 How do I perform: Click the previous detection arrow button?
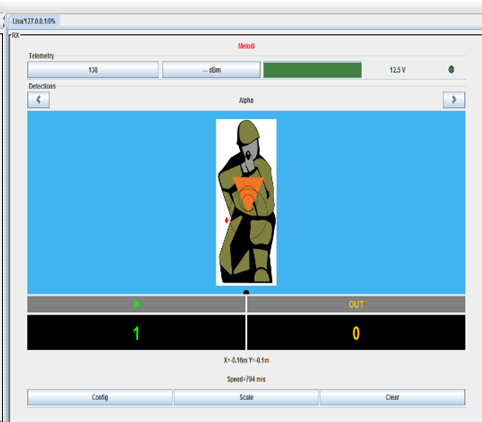point(38,100)
